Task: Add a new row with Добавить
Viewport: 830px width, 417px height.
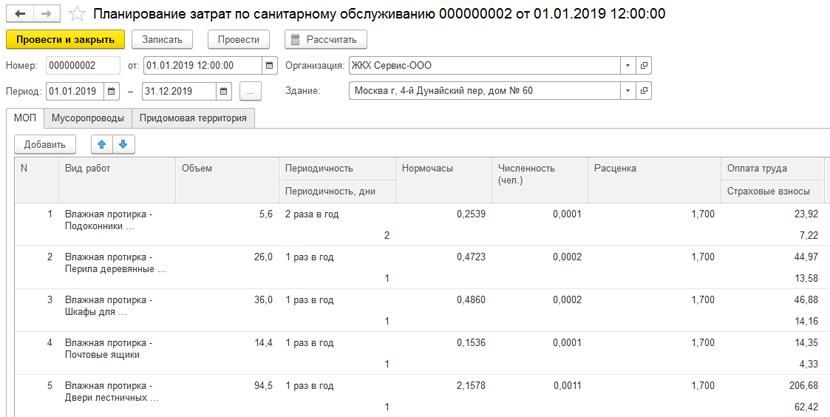Action: pyautogui.click(x=44, y=145)
